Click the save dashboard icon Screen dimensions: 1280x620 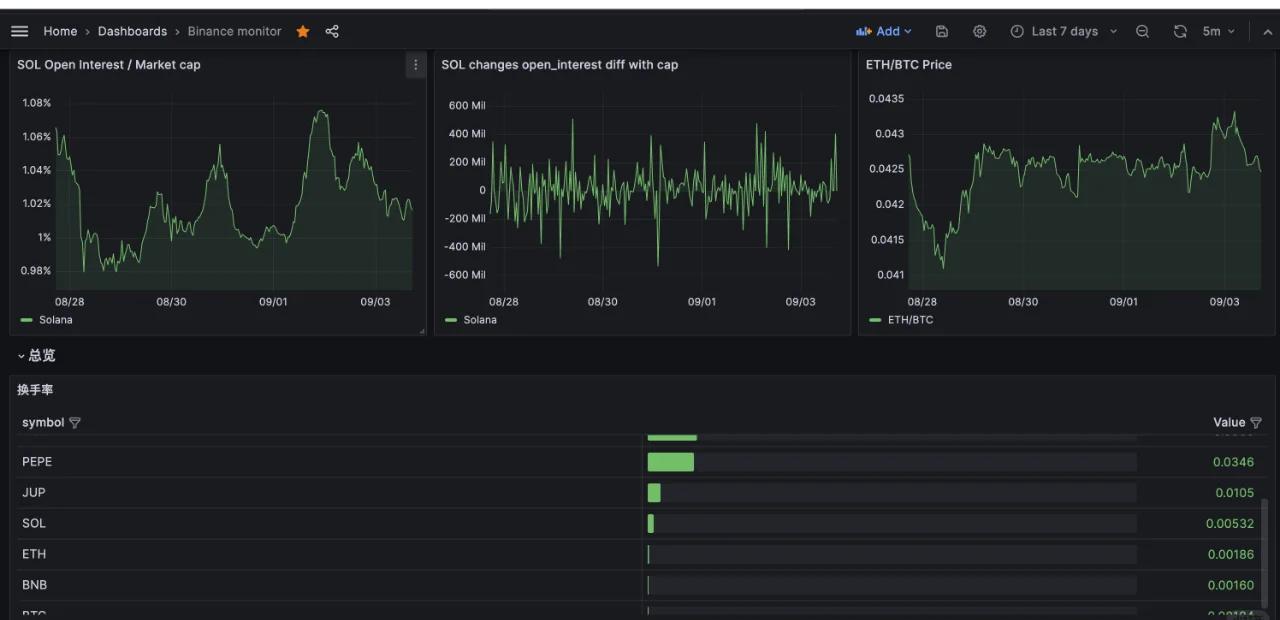click(941, 31)
